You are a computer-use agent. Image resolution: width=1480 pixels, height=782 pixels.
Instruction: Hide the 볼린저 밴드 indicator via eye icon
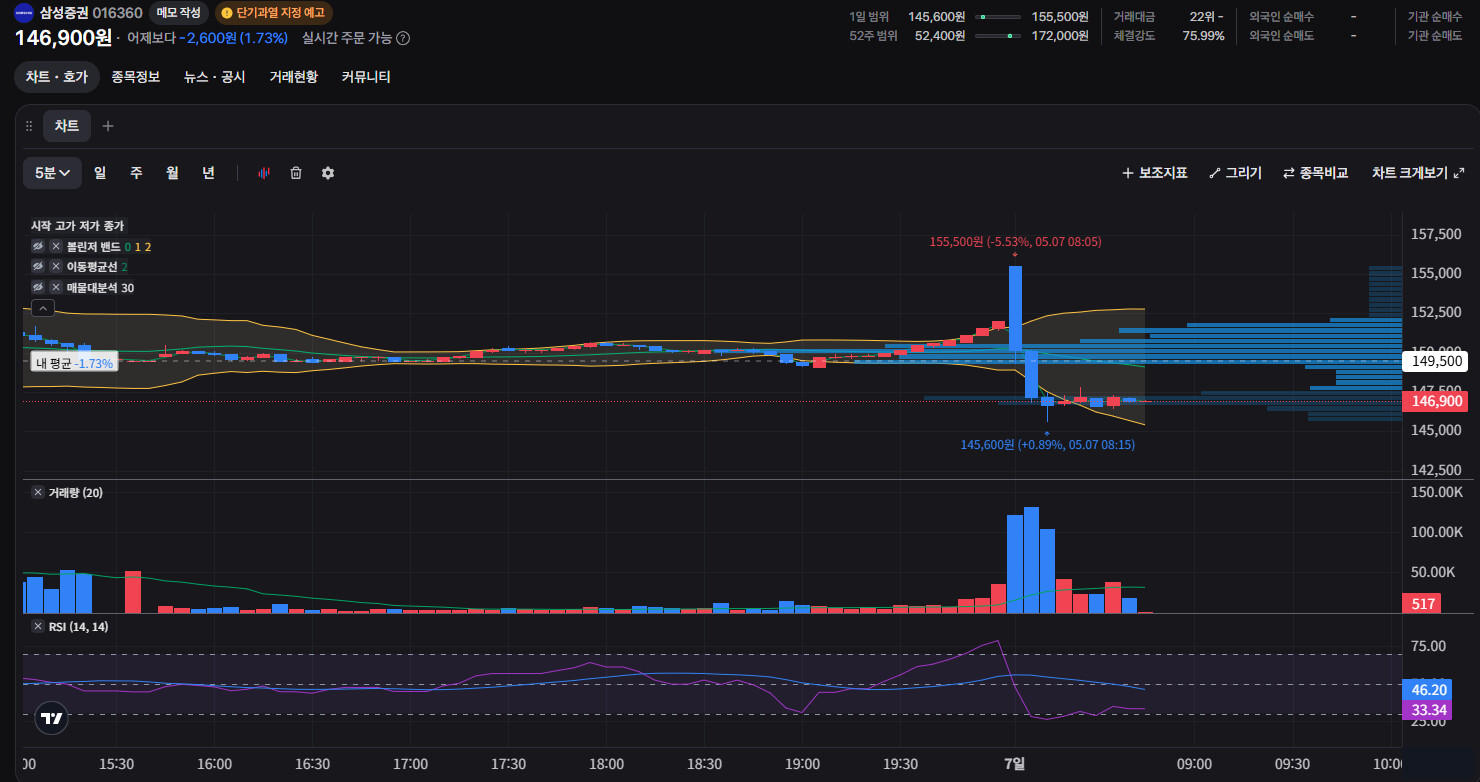[x=39, y=246]
